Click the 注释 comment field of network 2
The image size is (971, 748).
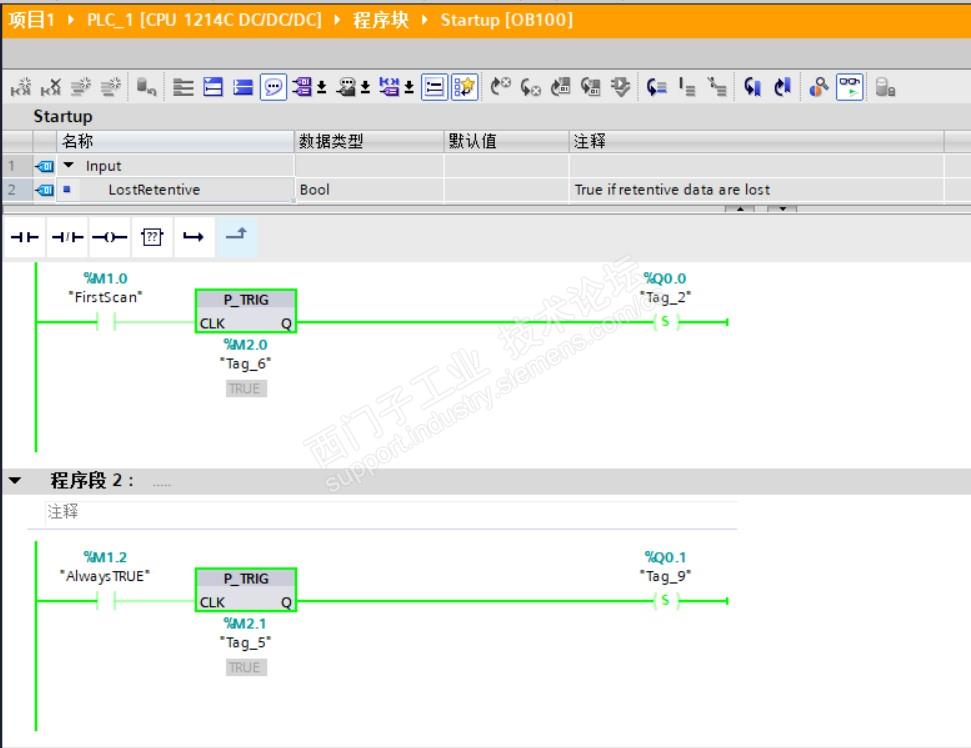(391, 512)
